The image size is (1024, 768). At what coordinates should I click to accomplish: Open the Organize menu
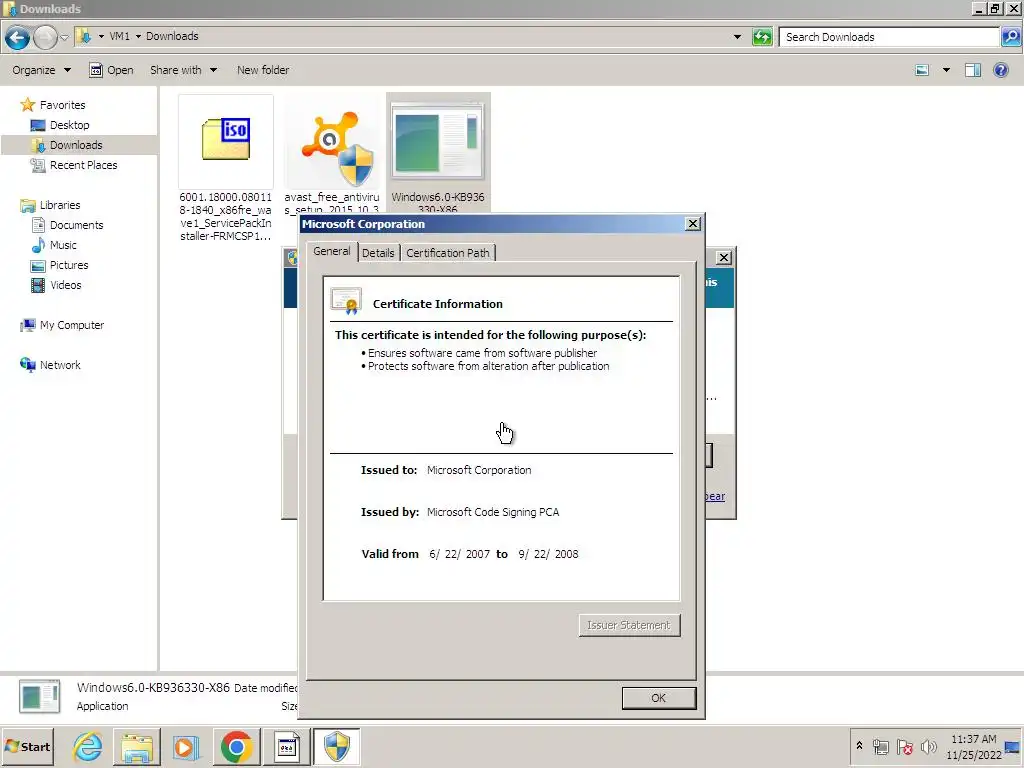click(x=41, y=70)
